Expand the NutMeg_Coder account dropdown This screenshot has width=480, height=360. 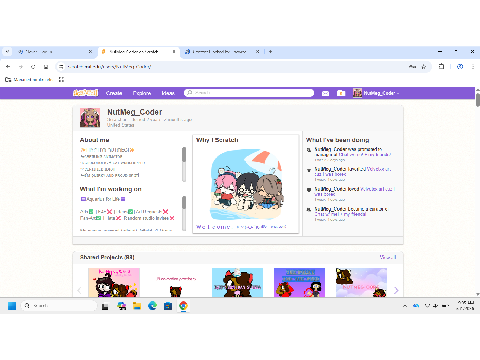376,93
